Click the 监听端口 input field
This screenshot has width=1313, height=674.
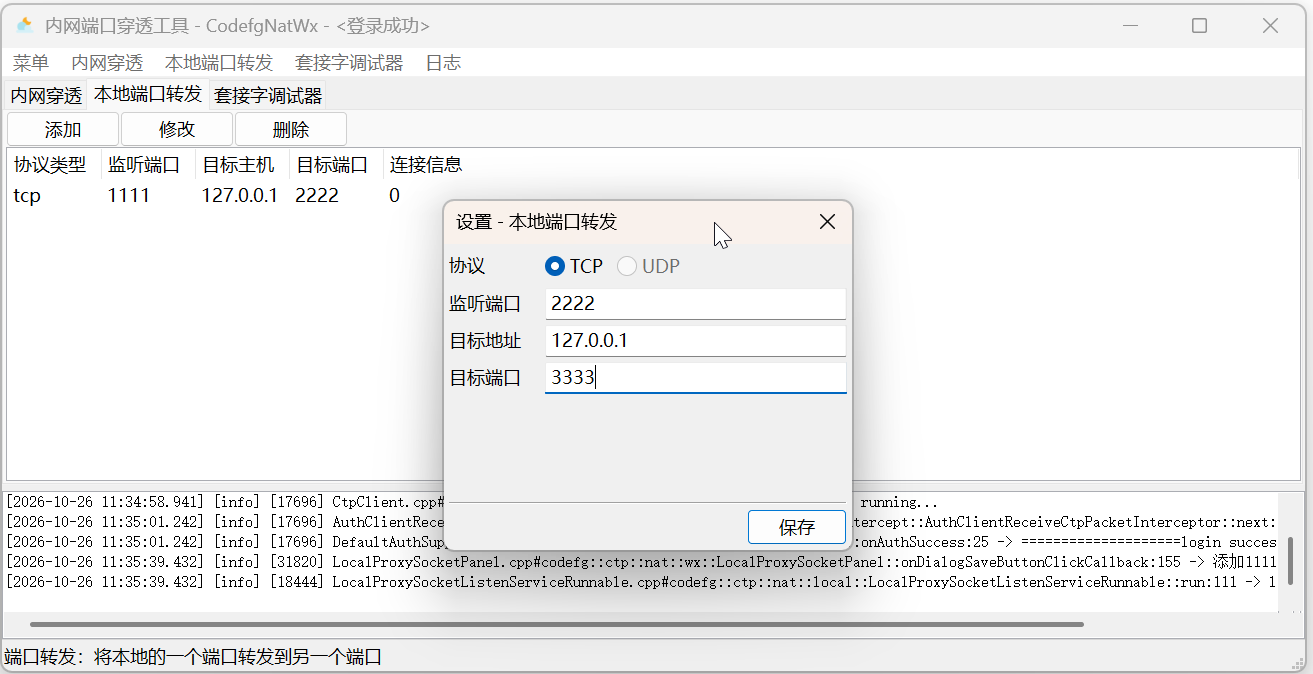tap(696, 304)
